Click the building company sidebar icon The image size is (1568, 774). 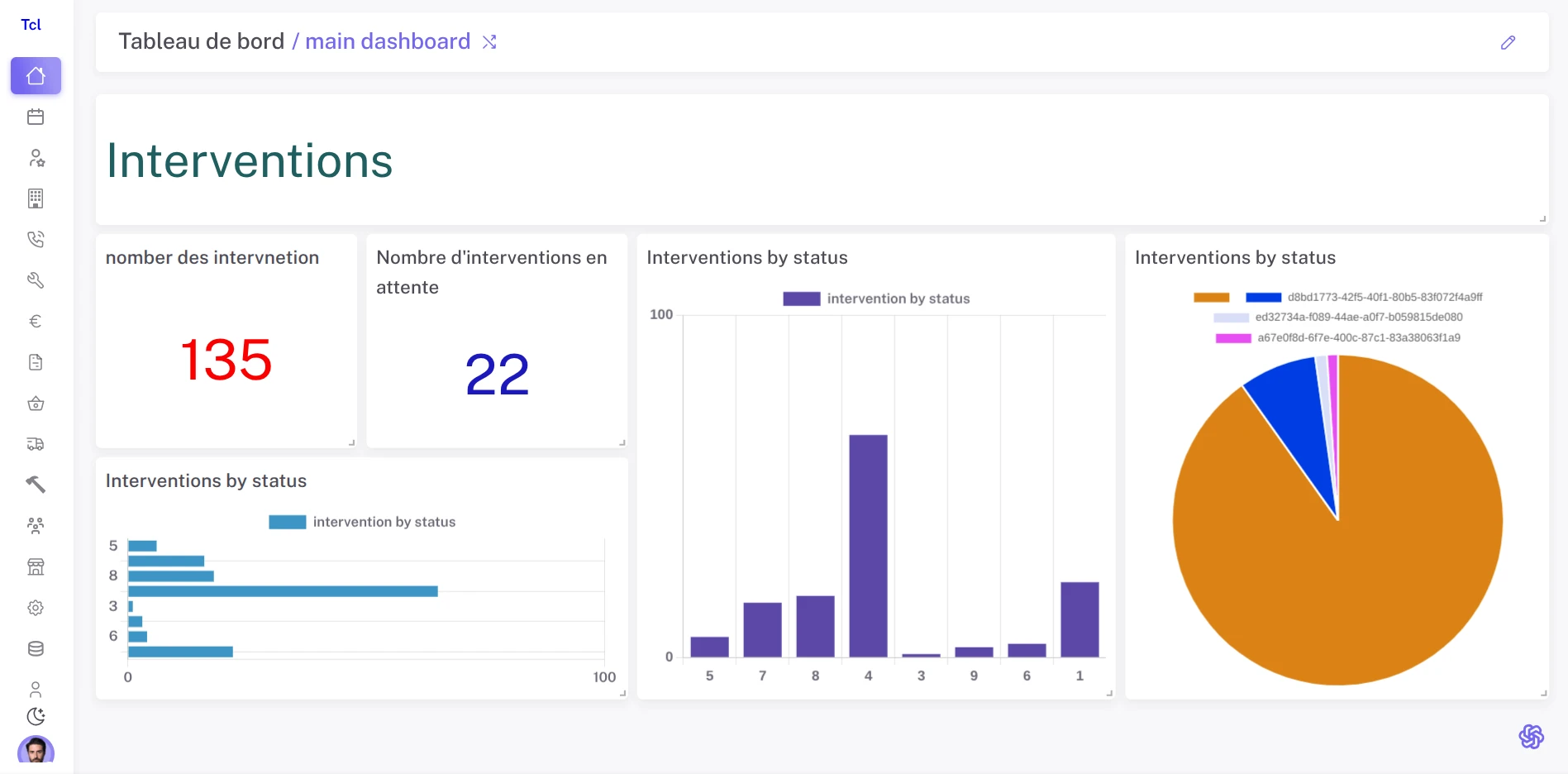click(36, 198)
